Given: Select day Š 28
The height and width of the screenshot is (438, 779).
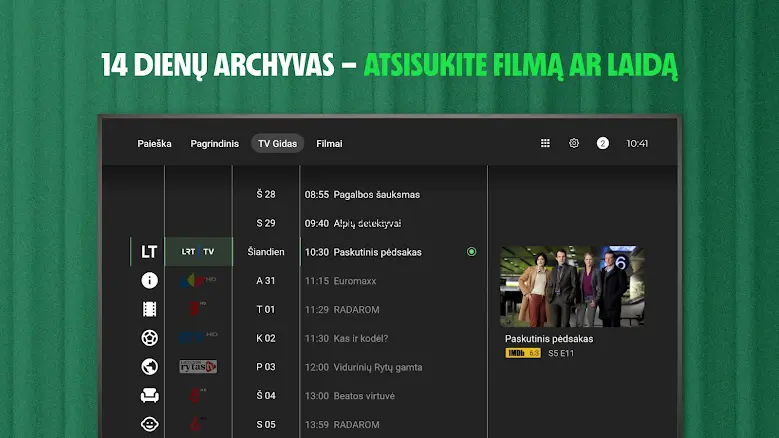Looking at the screenshot, I should click(x=266, y=194).
